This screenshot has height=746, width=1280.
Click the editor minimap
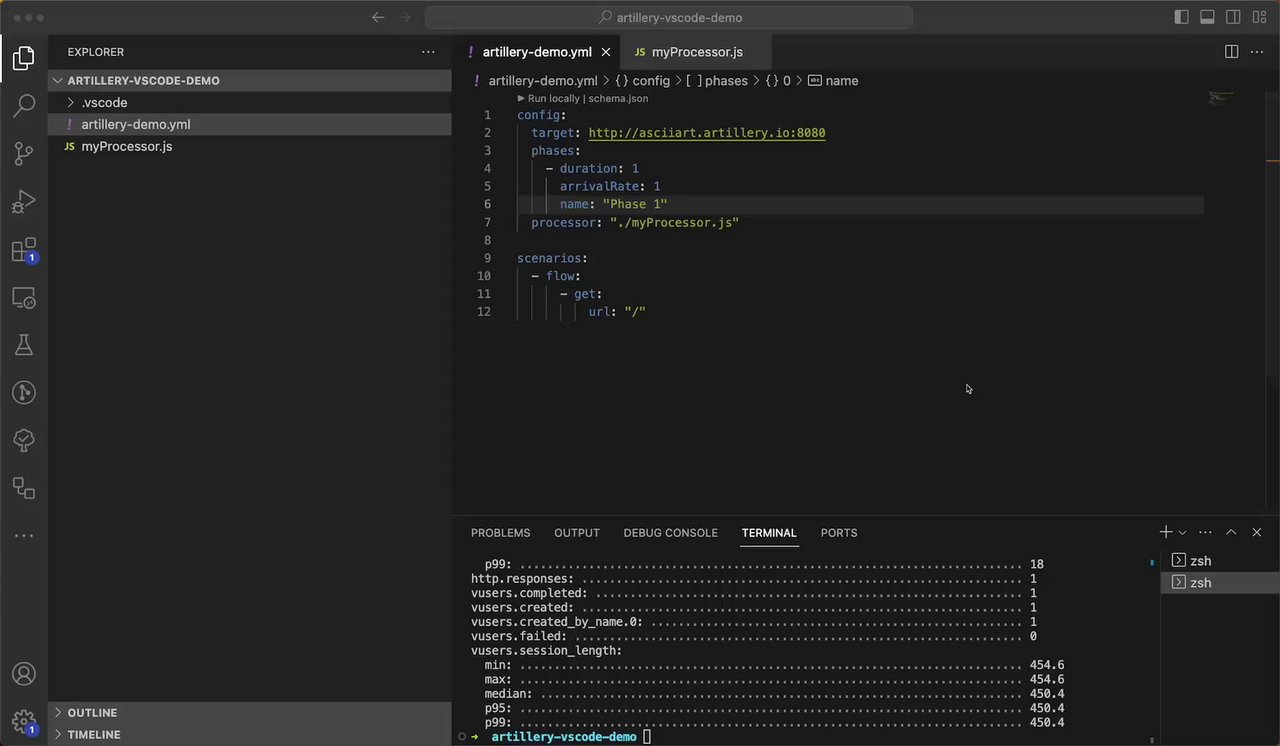coord(1220,98)
